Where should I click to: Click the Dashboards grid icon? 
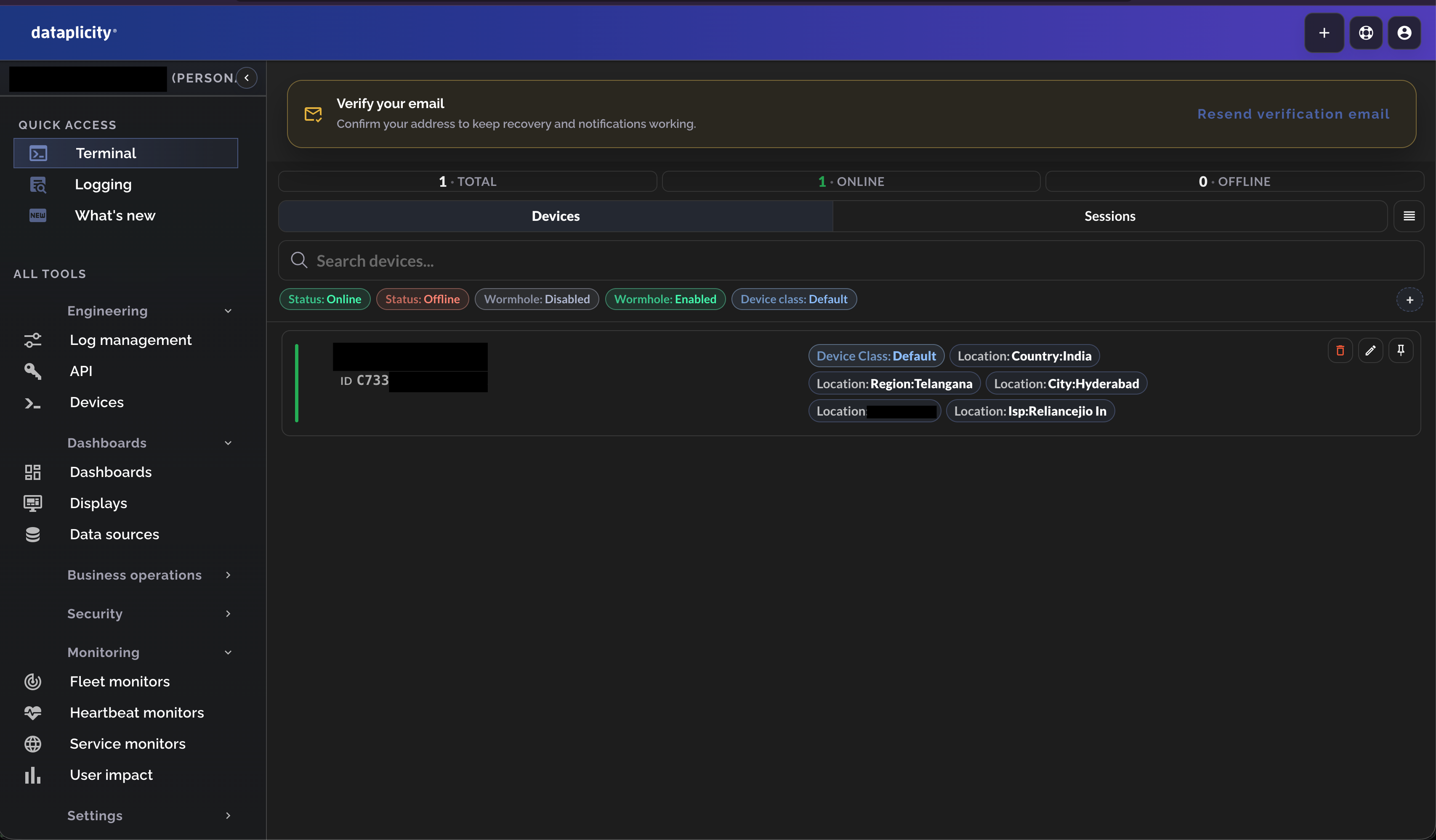point(32,472)
